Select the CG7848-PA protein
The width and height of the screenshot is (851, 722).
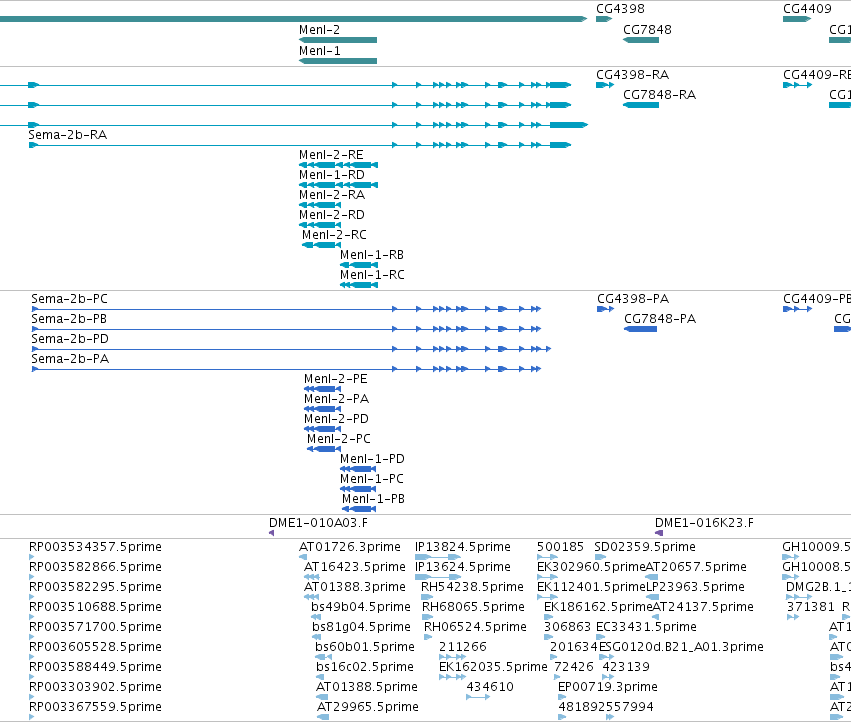click(640, 329)
